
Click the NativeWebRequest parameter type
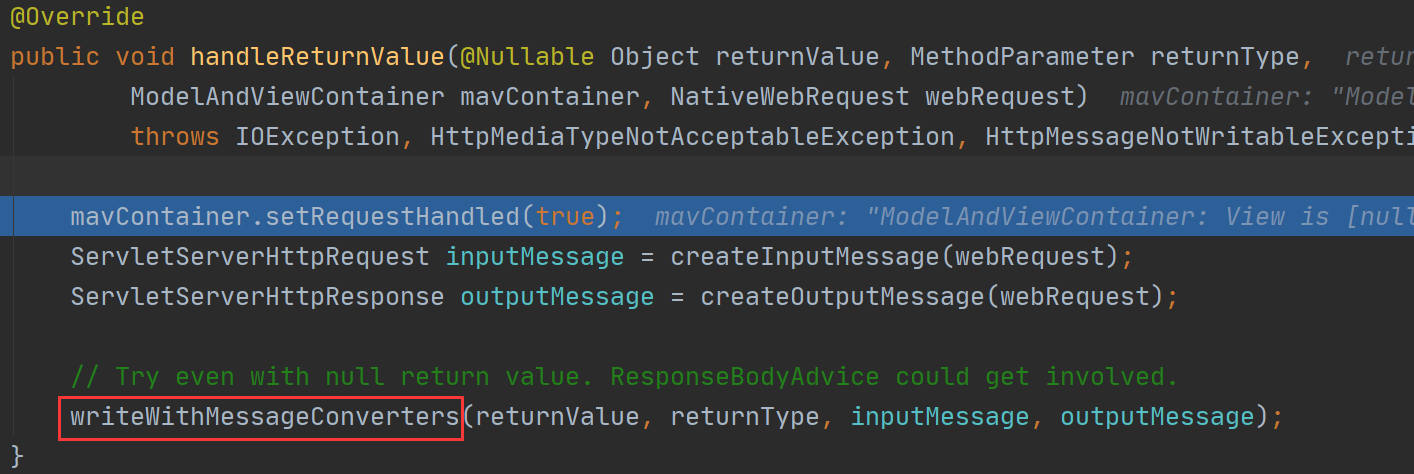click(789, 97)
